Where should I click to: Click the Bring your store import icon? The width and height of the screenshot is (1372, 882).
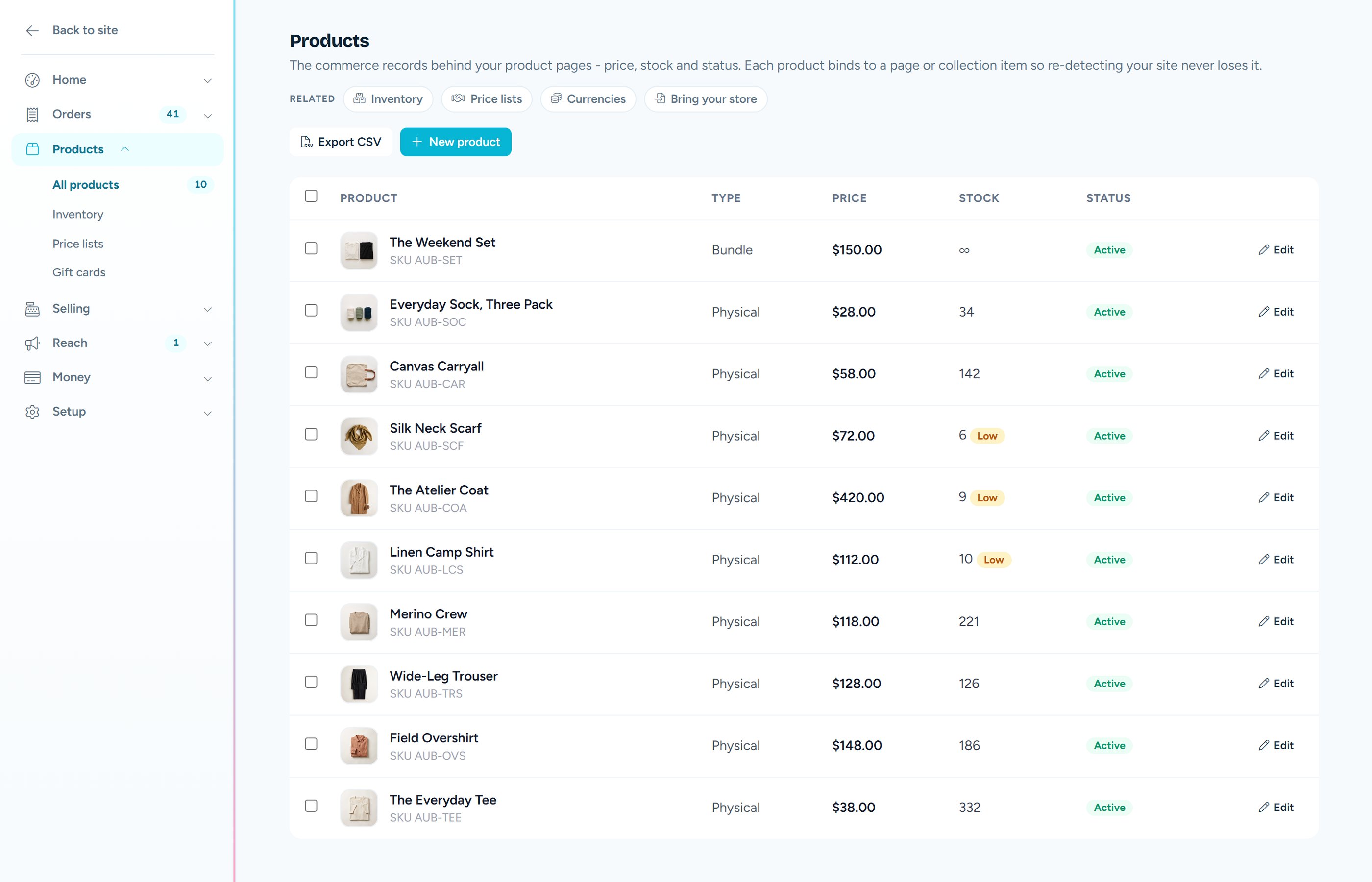(x=660, y=98)
